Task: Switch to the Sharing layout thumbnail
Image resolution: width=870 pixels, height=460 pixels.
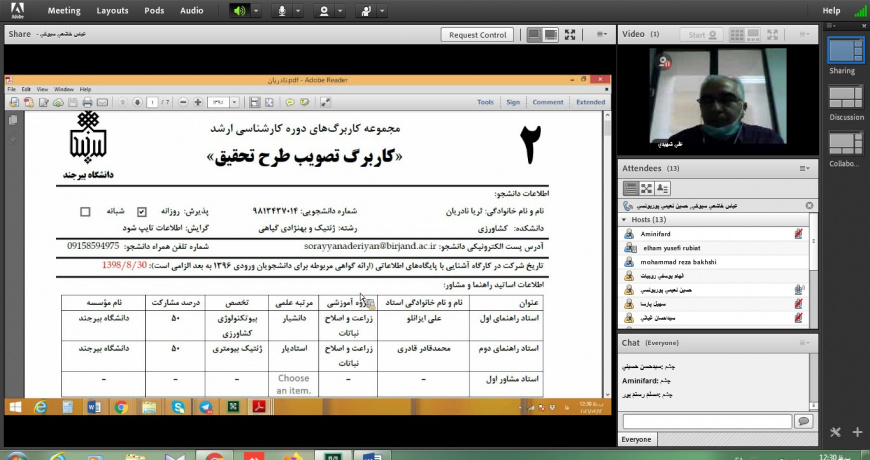Action: [x=846, y=51]
